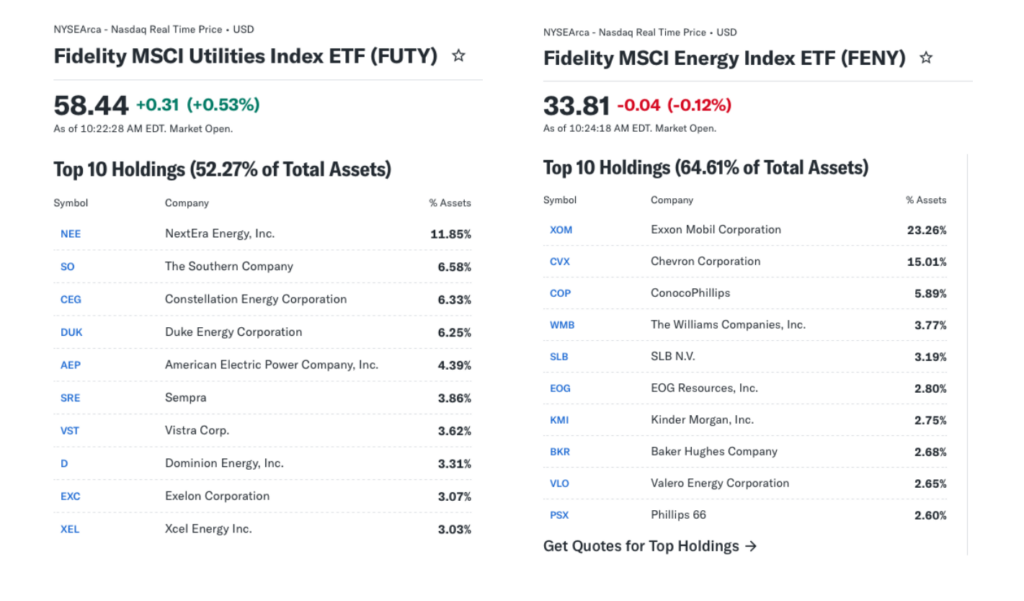Open the VLO symbol link

pos(560,484)
